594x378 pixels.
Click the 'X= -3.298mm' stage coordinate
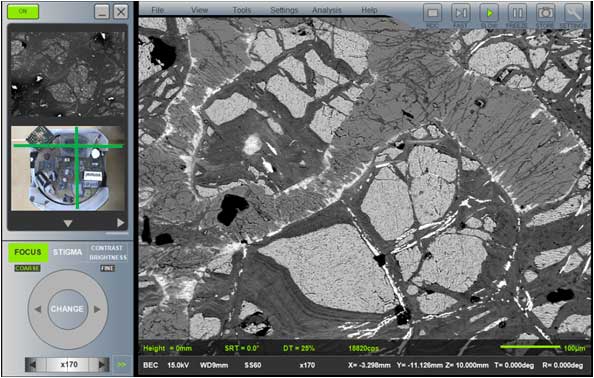point(370,366)
